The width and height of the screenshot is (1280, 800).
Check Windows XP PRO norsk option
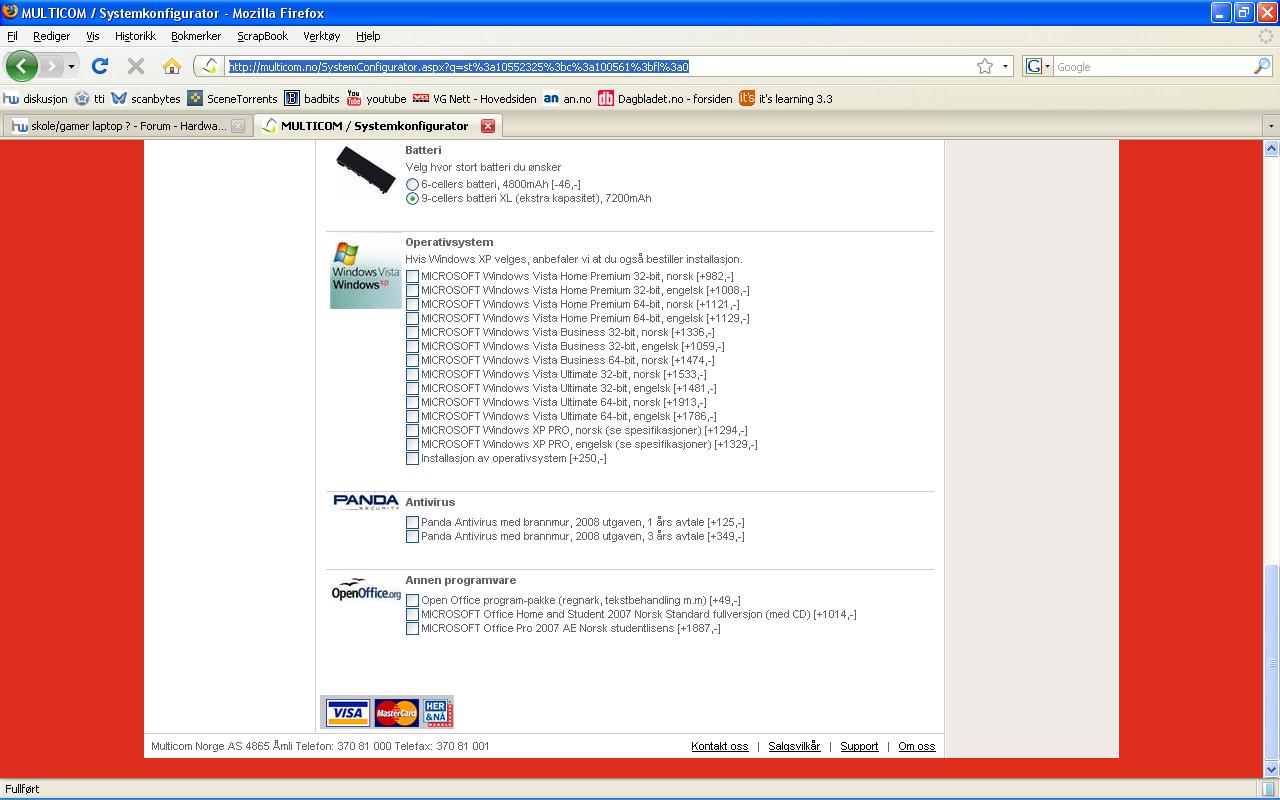[412, 431]
